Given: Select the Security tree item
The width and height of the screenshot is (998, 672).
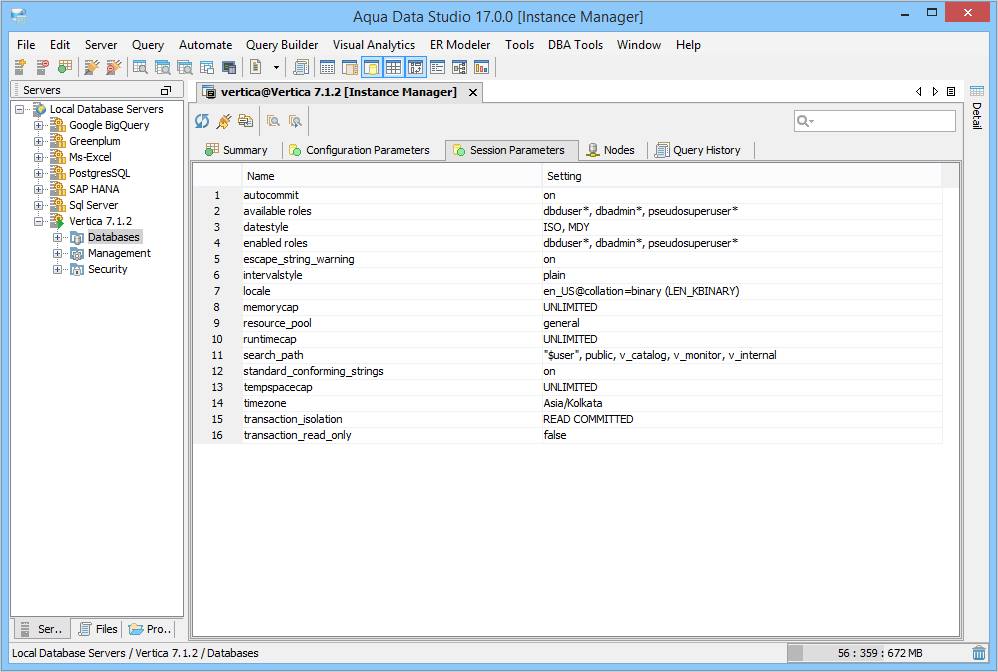Looking at the screenshot, I should [x=108, y=269].
